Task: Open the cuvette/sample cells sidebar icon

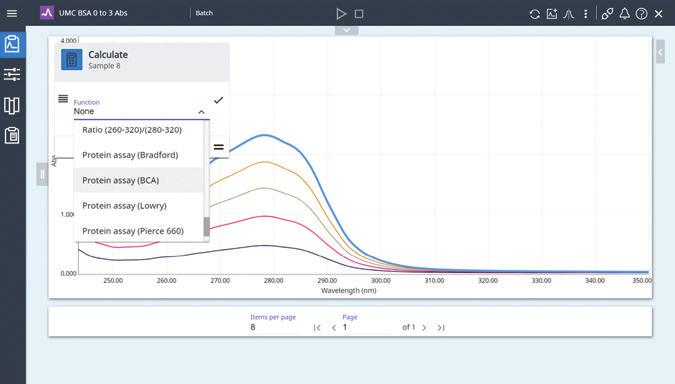Action: click(12, 105)
